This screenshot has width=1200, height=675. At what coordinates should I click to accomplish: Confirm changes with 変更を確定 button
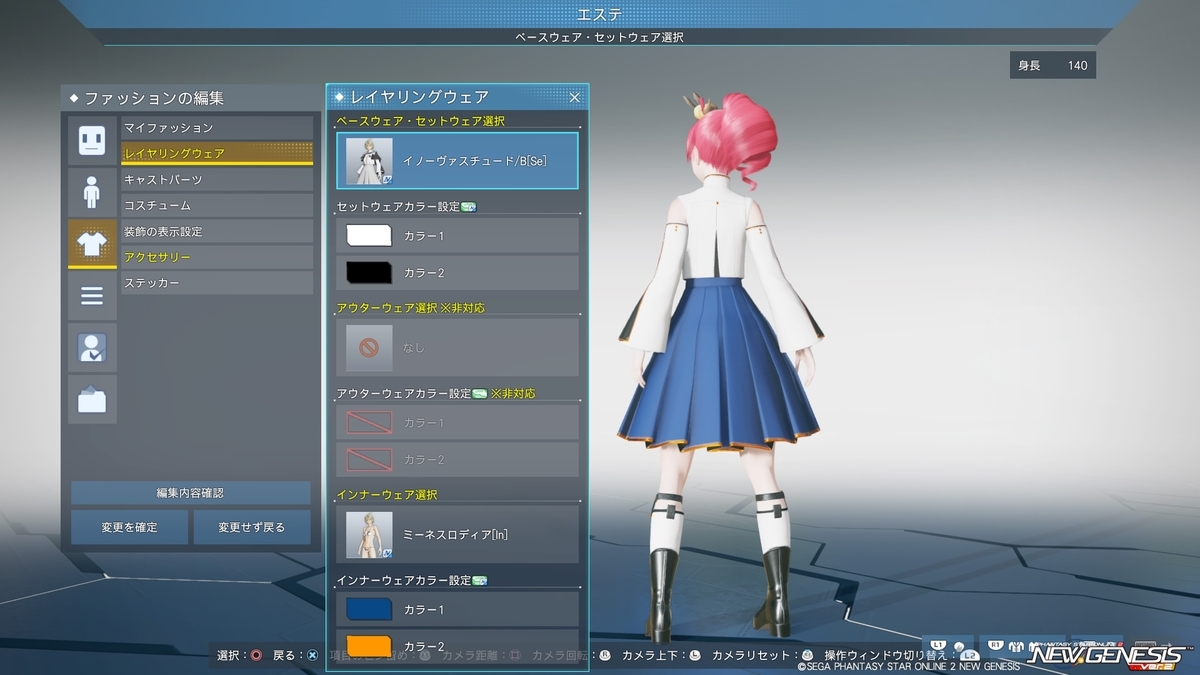129,527
